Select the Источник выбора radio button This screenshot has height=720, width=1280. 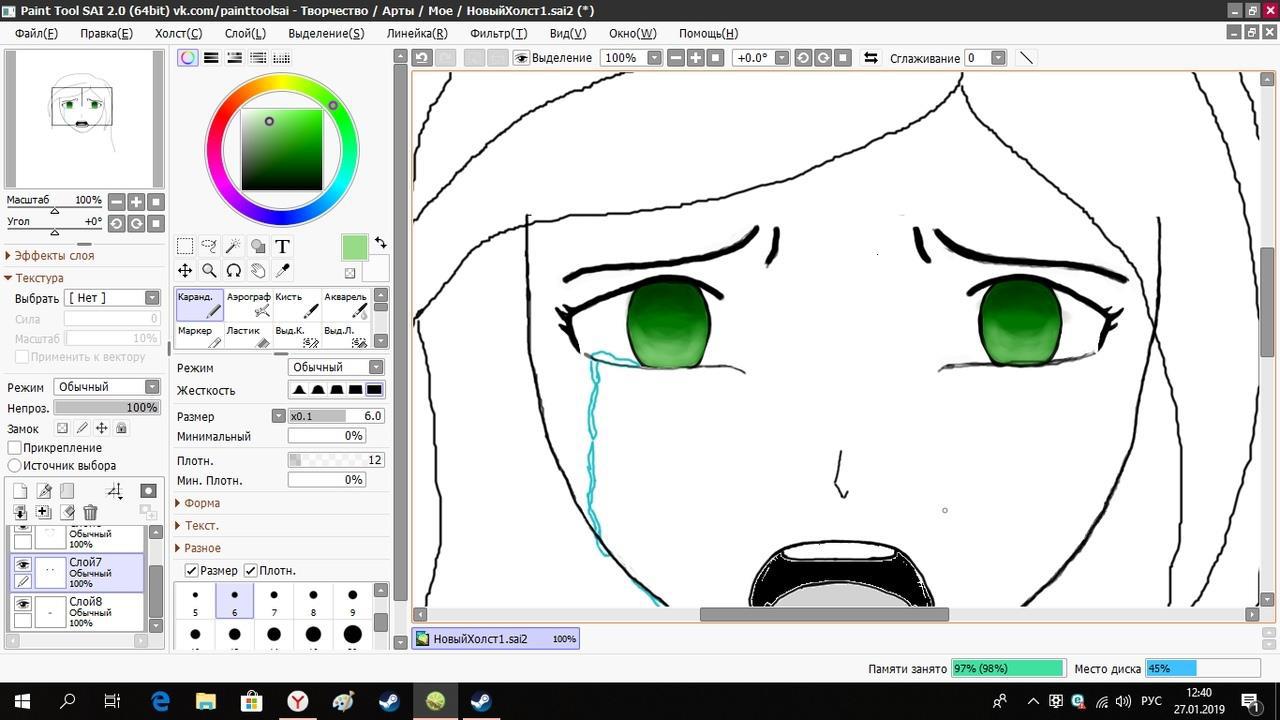(x=15, y=466)
